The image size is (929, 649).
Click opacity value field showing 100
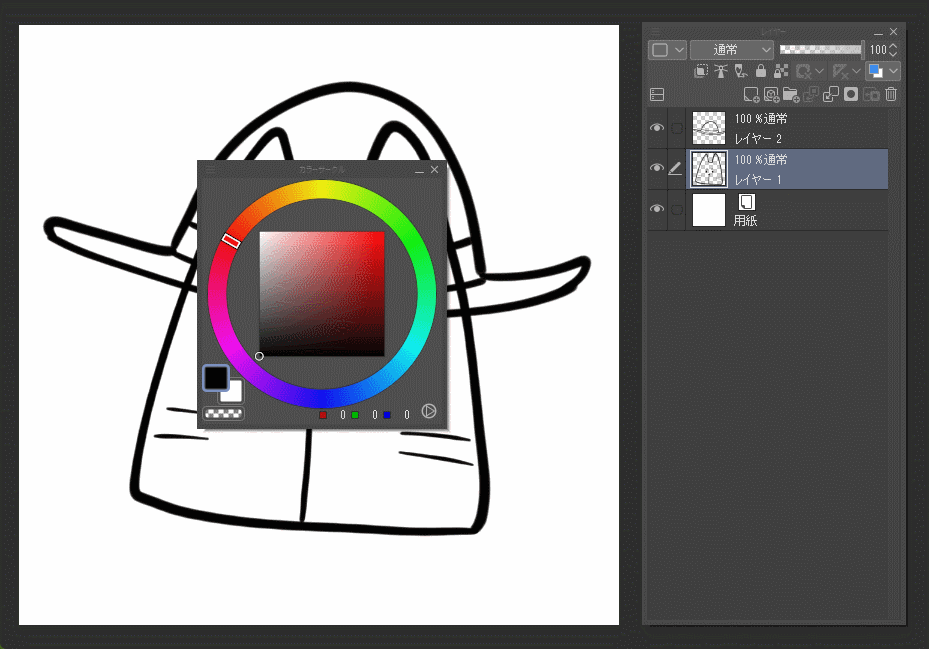878,50
